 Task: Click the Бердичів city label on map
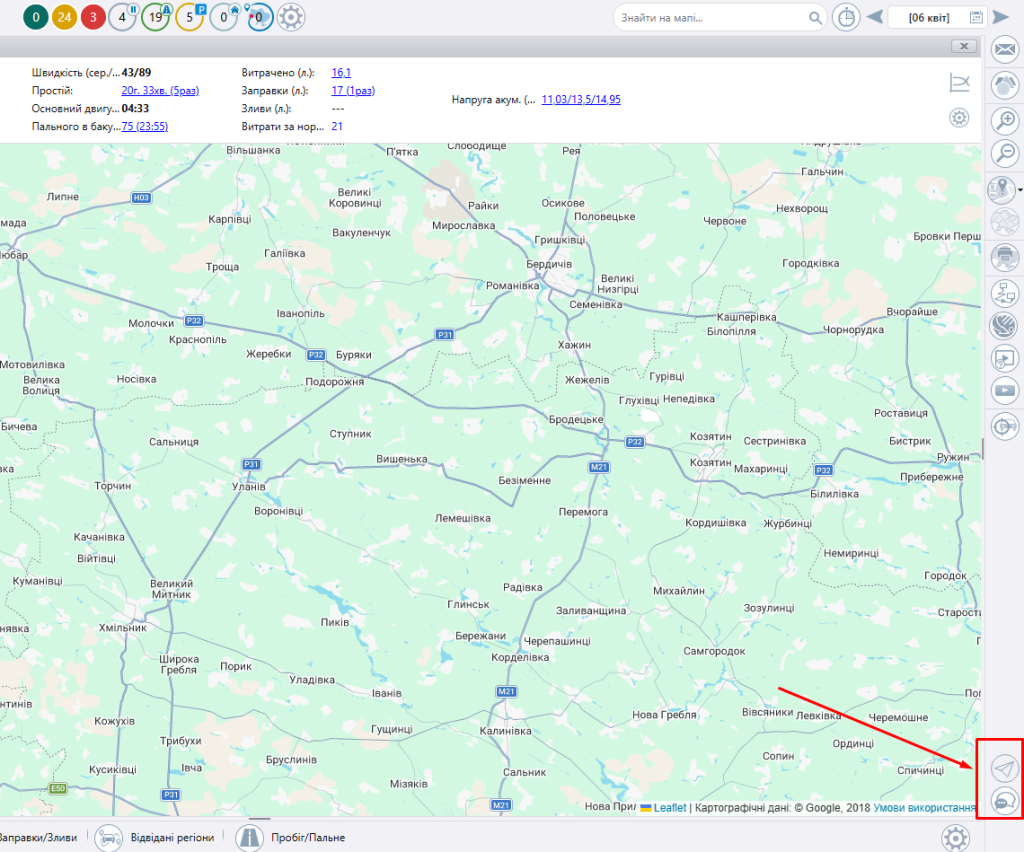click(x=549, y=264)
